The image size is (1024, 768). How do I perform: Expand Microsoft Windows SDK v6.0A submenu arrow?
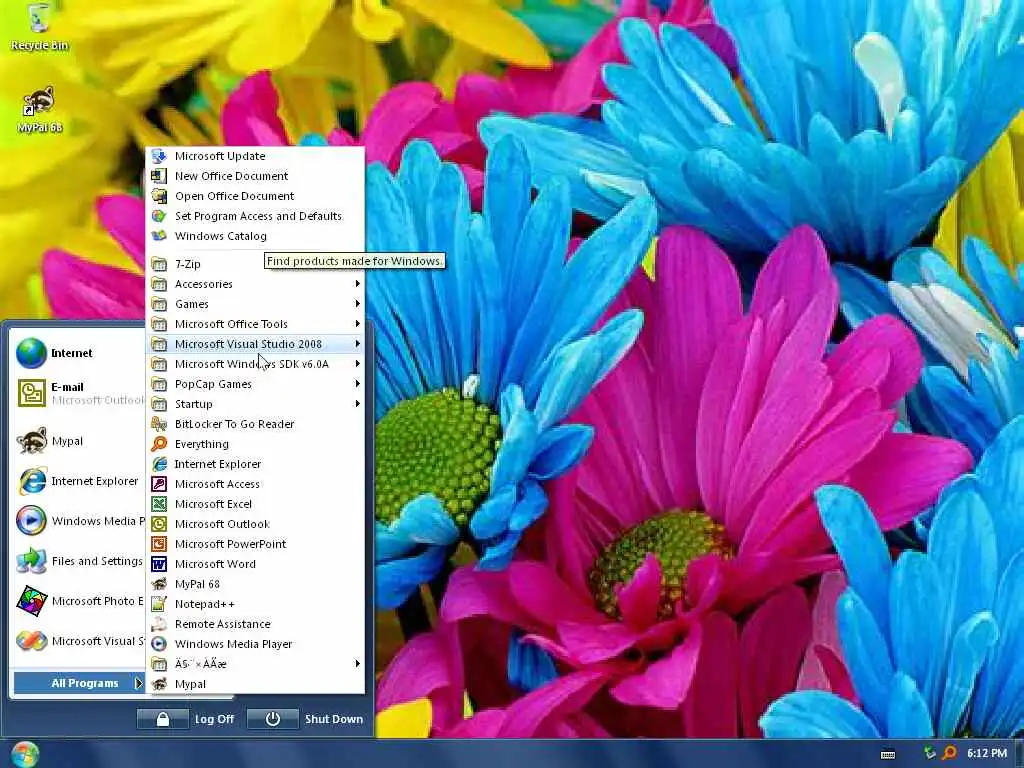click(x=357, y=364)
